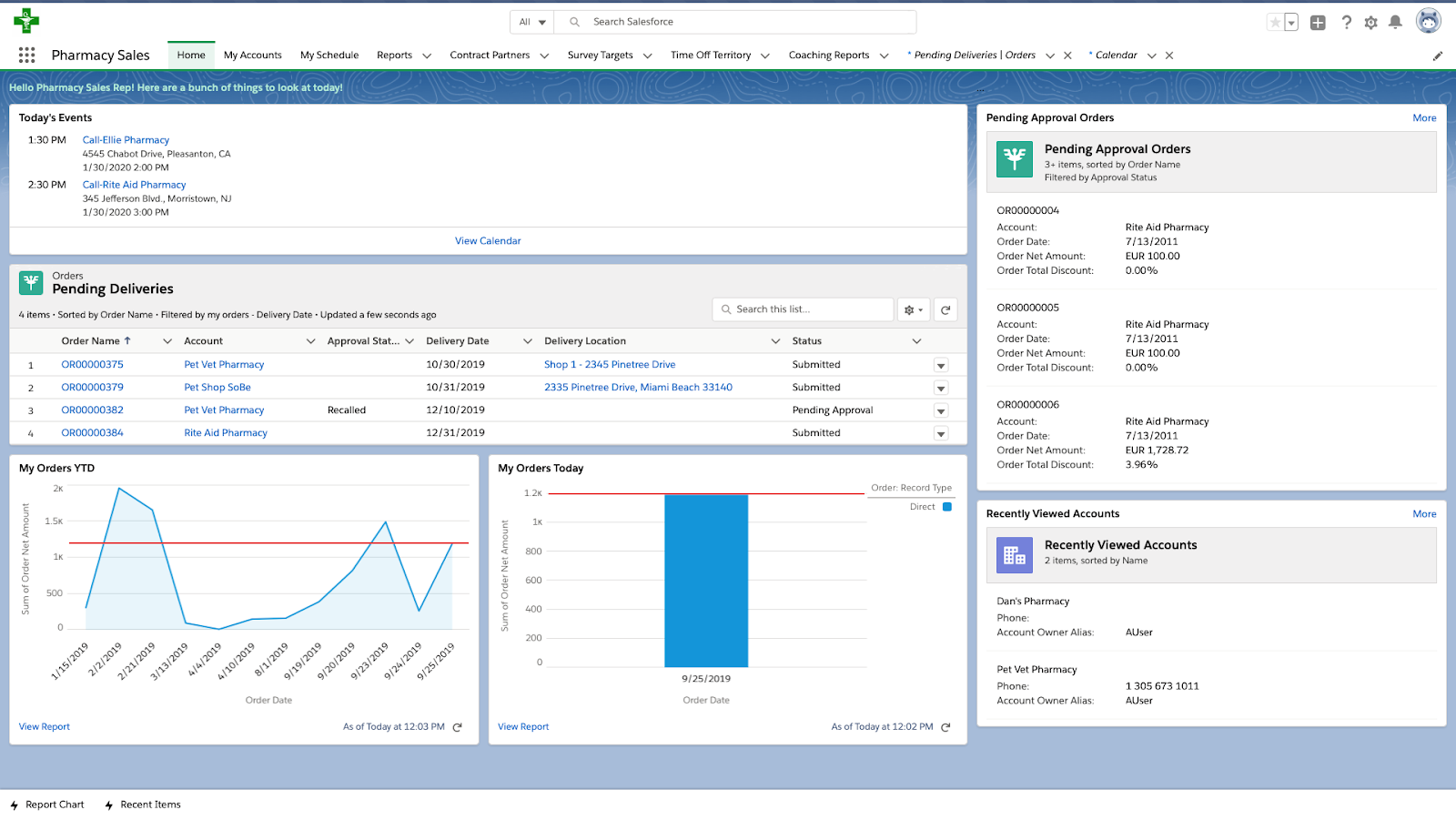
Task: Open the Setup gear icon
Action: 1370,23
